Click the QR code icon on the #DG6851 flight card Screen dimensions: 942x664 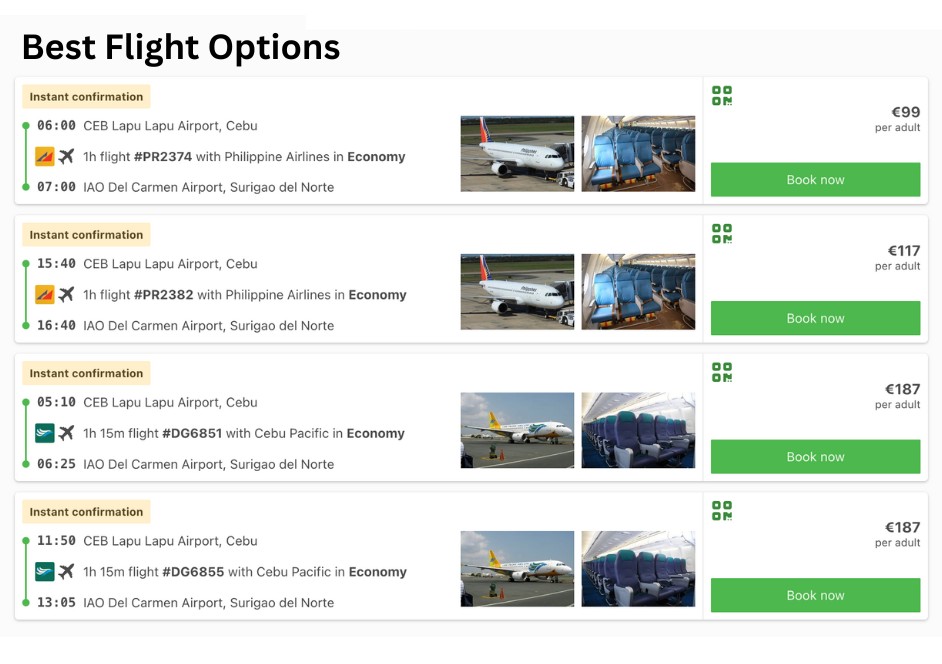tap(721, 372)
